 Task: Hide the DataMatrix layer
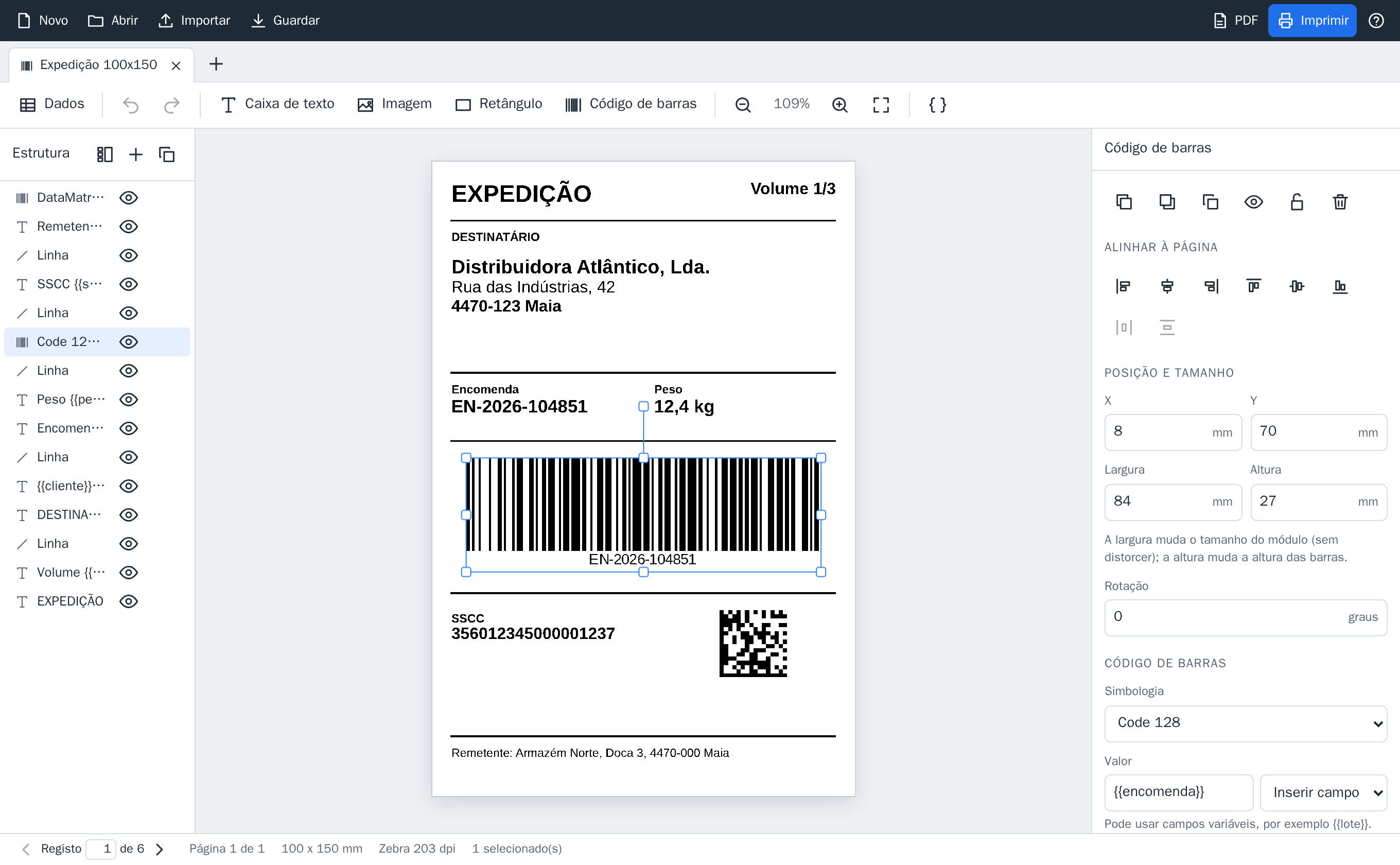pos(129,198)
